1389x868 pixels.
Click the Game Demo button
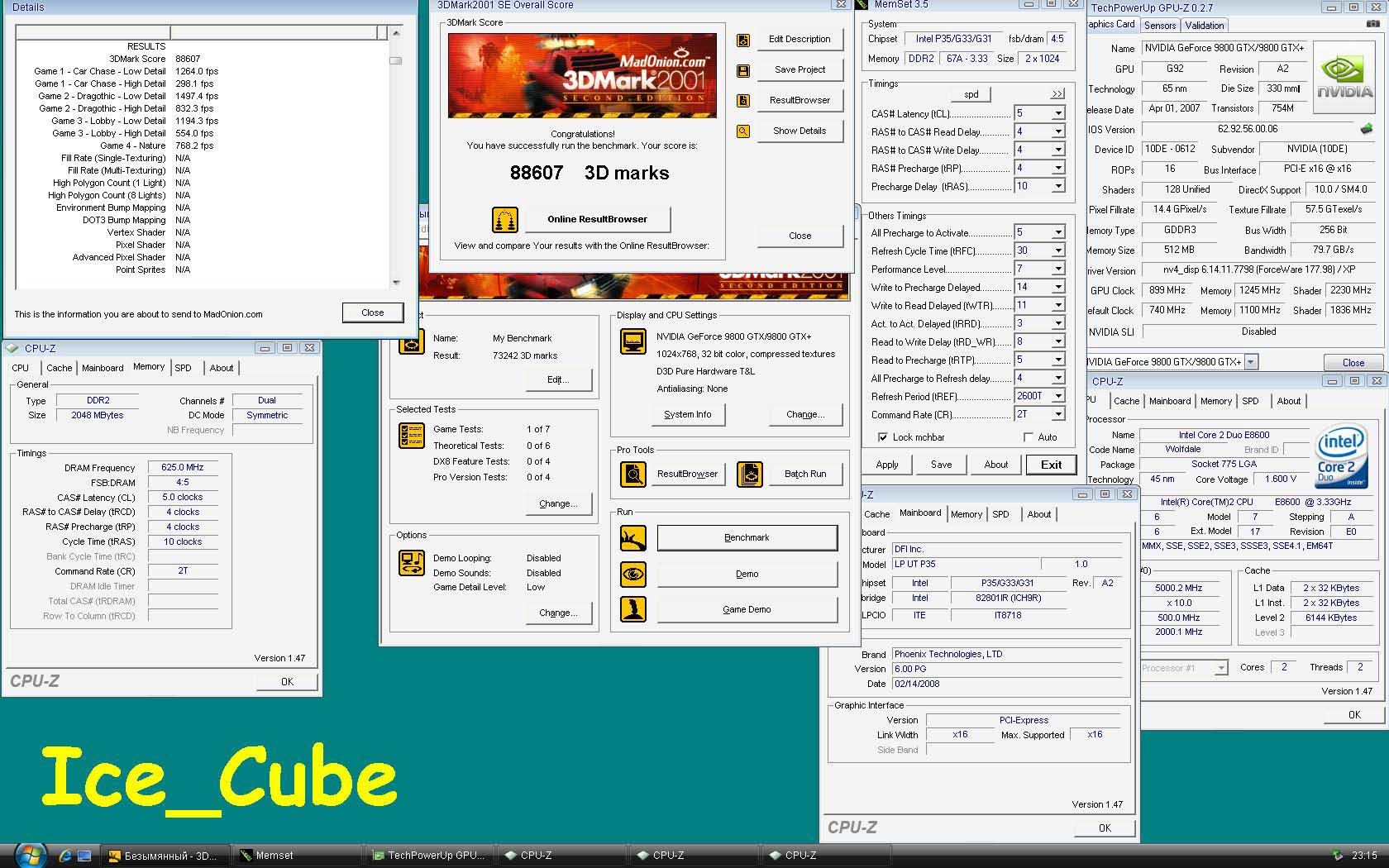coord(747,609)
